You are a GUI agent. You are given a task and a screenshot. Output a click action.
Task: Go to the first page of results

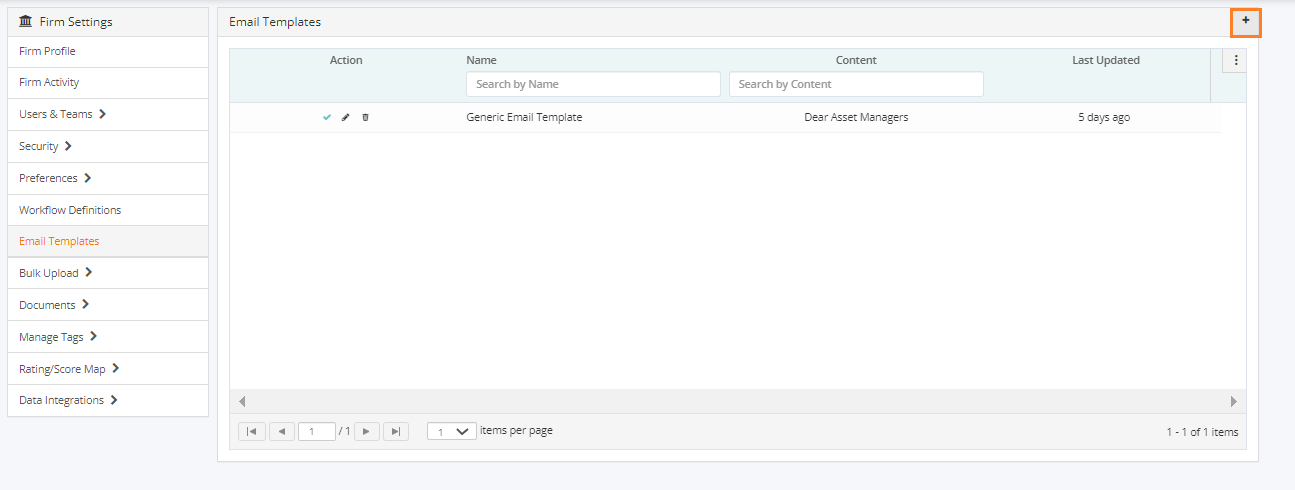(x=251, y=431)
